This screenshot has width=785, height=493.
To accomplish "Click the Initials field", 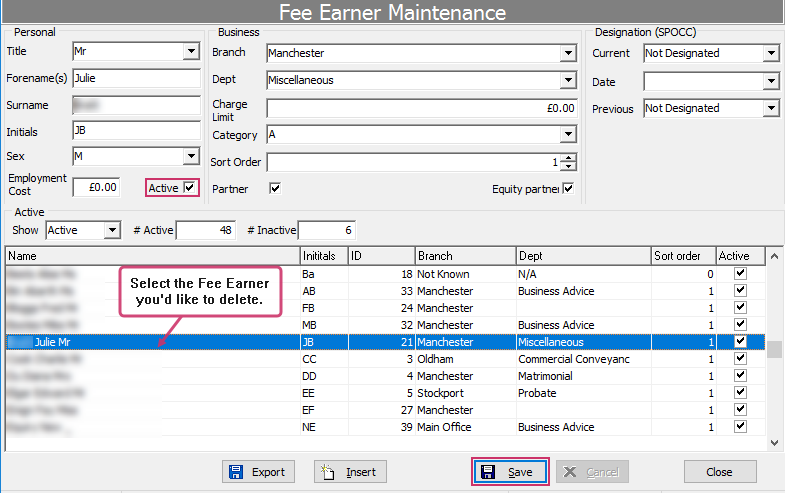I will coord(136,131).
